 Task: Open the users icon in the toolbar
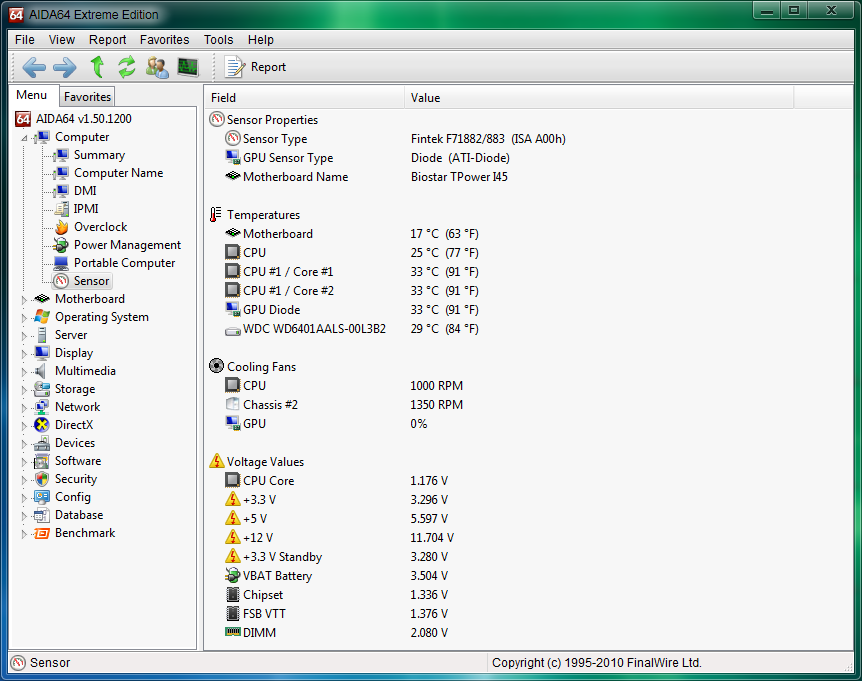click(x=157, y=67)
